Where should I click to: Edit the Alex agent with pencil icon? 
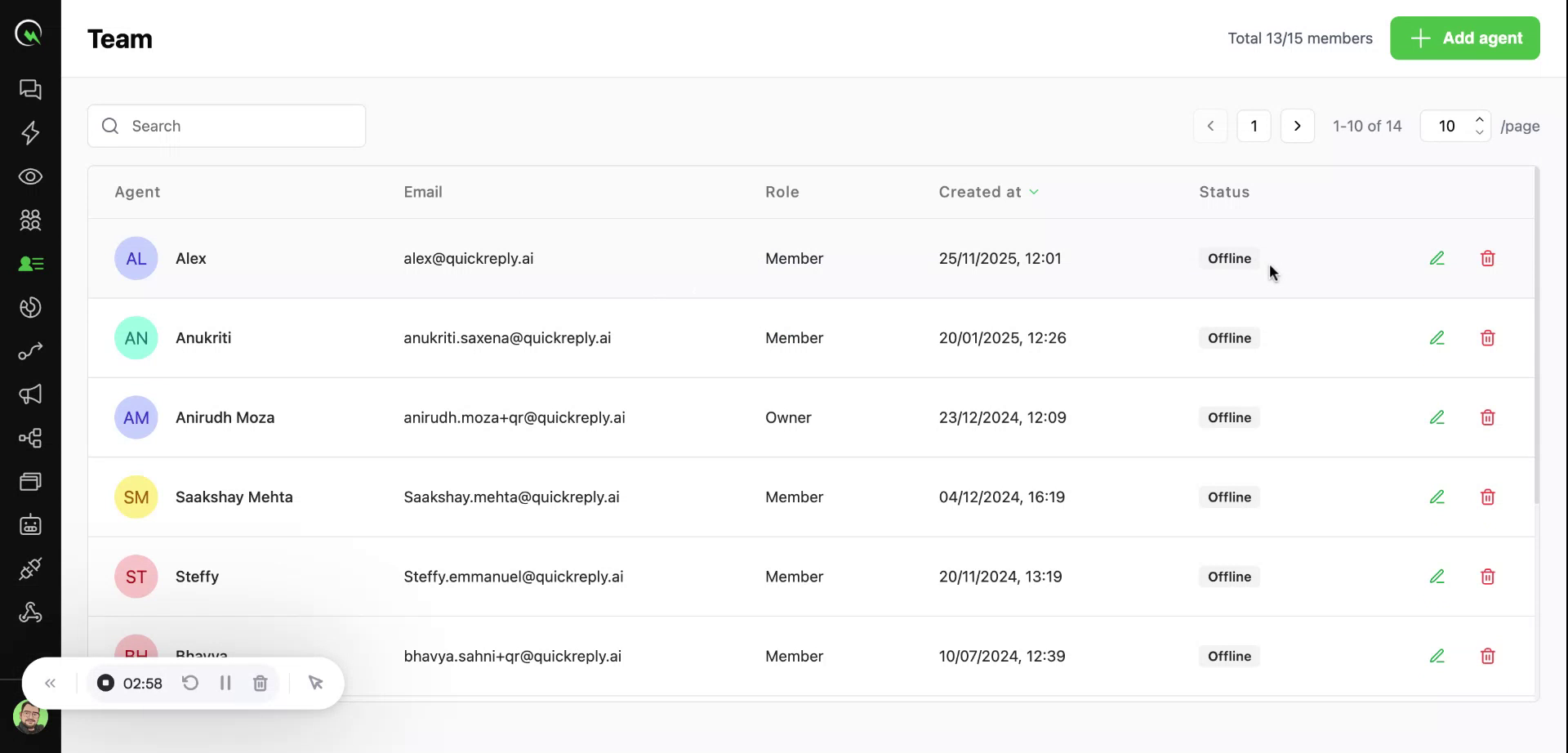(x=1437, y=258)
